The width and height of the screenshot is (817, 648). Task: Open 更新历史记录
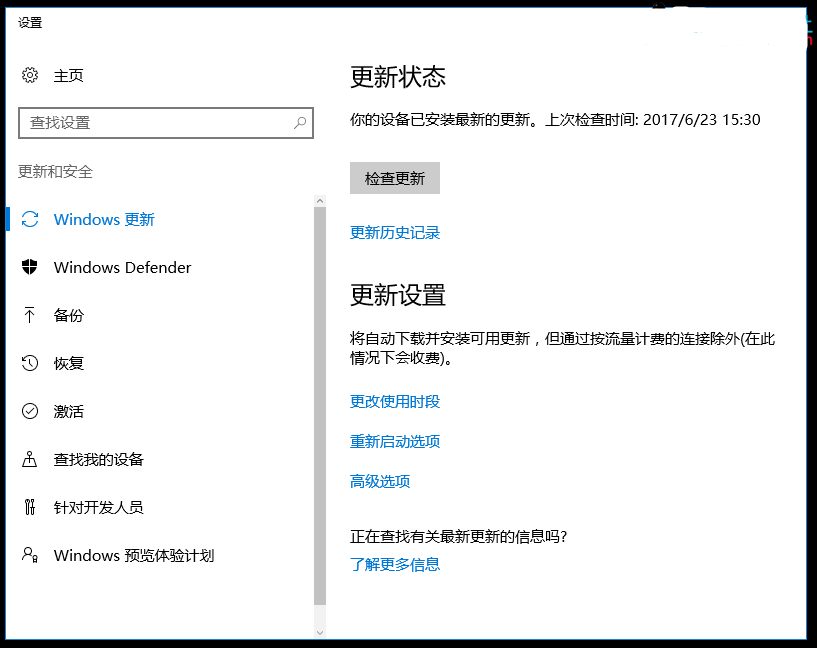coord(395,232)
